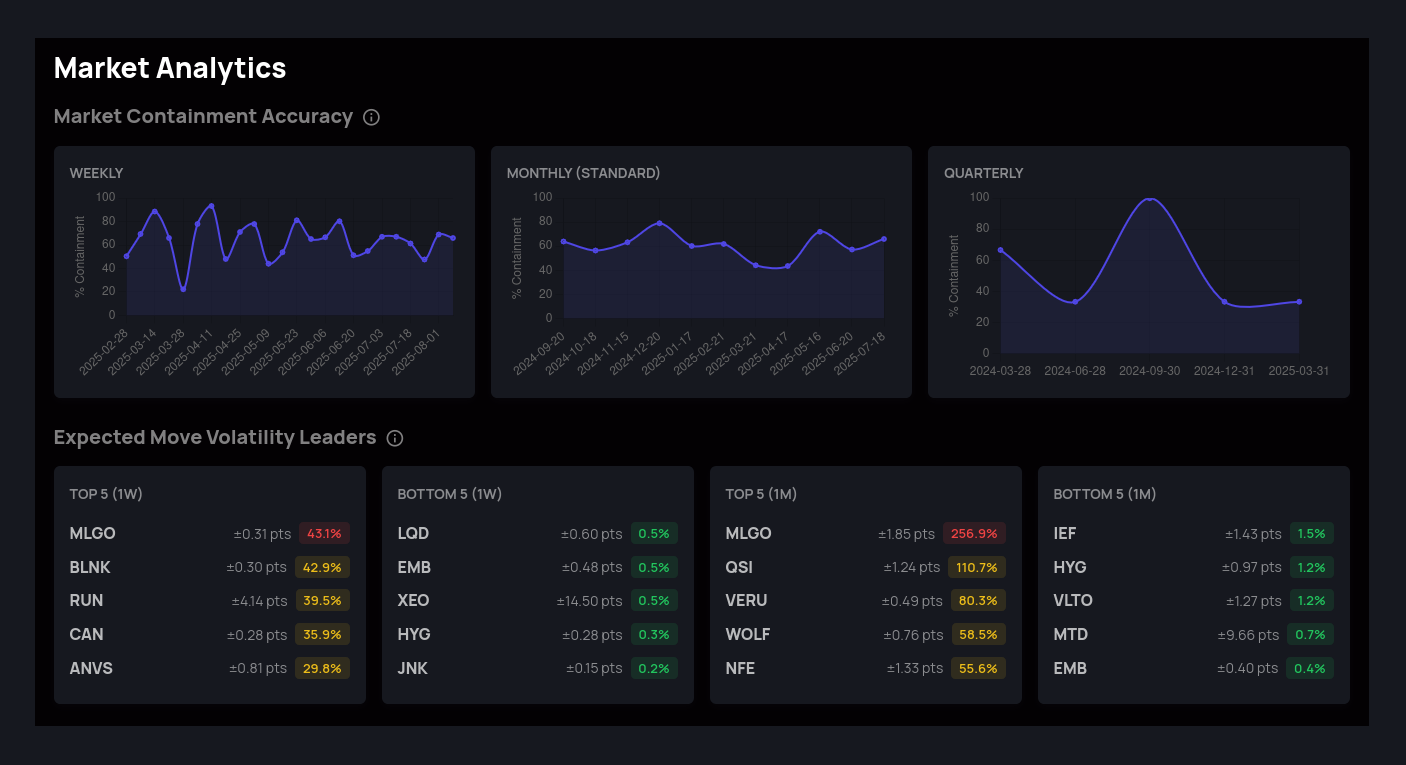
Task: Click the Weekly chart title
Action: (96, 173)
